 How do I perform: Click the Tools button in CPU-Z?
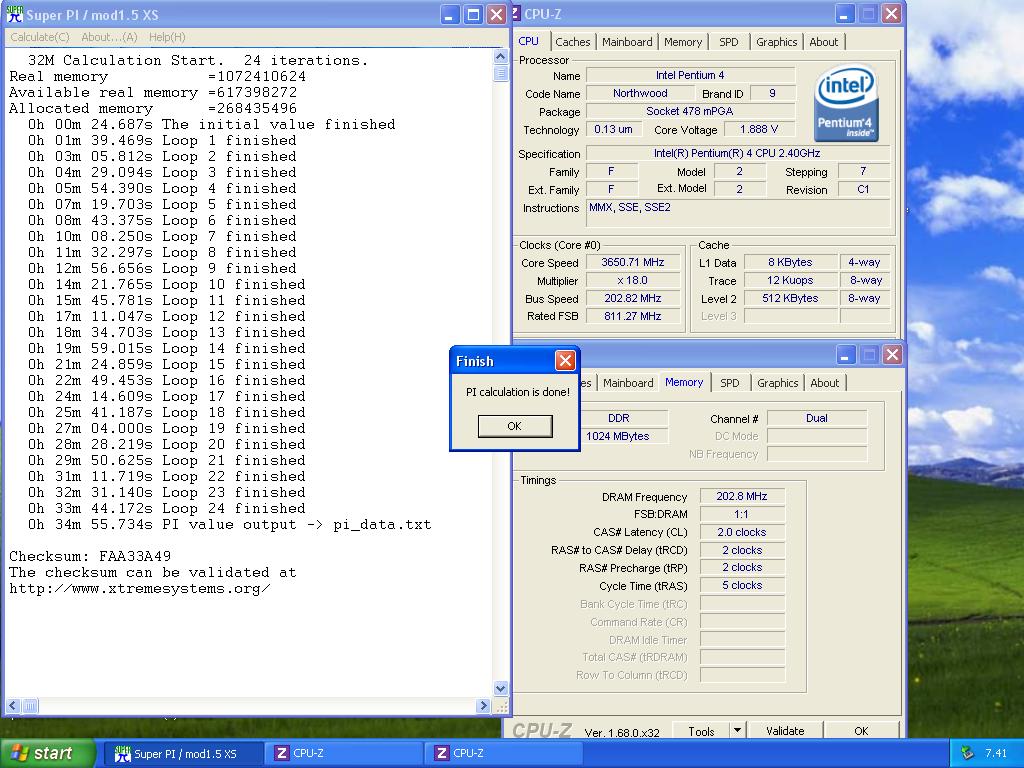tap(701, 731)
